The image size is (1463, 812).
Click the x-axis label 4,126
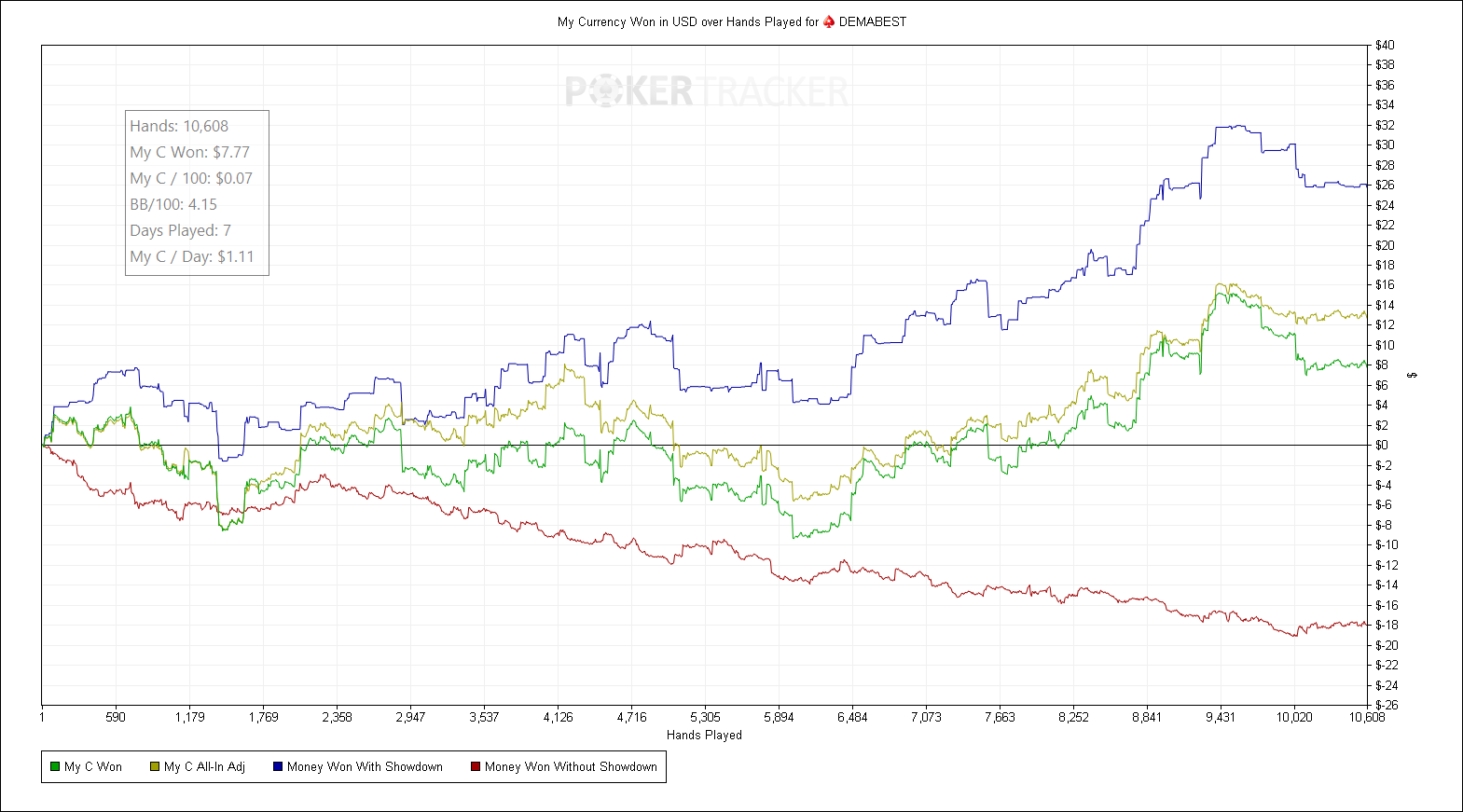558,717
